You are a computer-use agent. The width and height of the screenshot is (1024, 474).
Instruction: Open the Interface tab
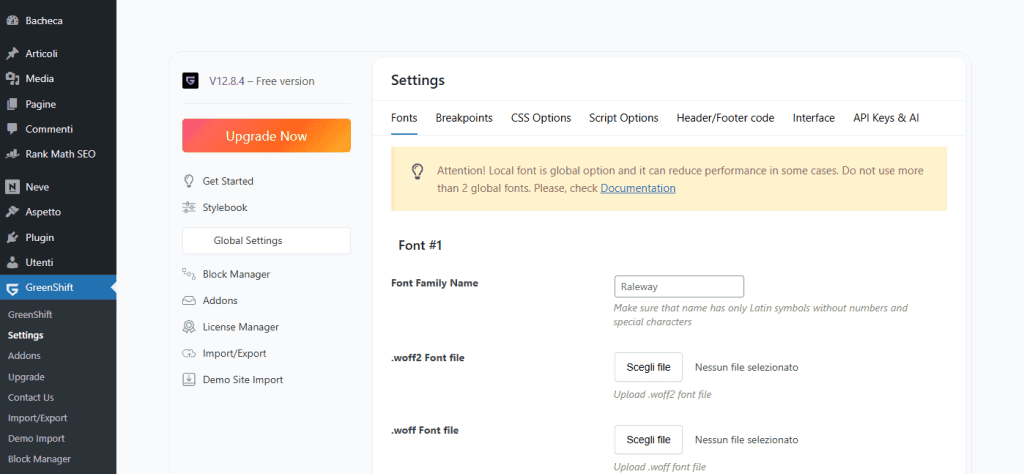[x=814, y=118]
